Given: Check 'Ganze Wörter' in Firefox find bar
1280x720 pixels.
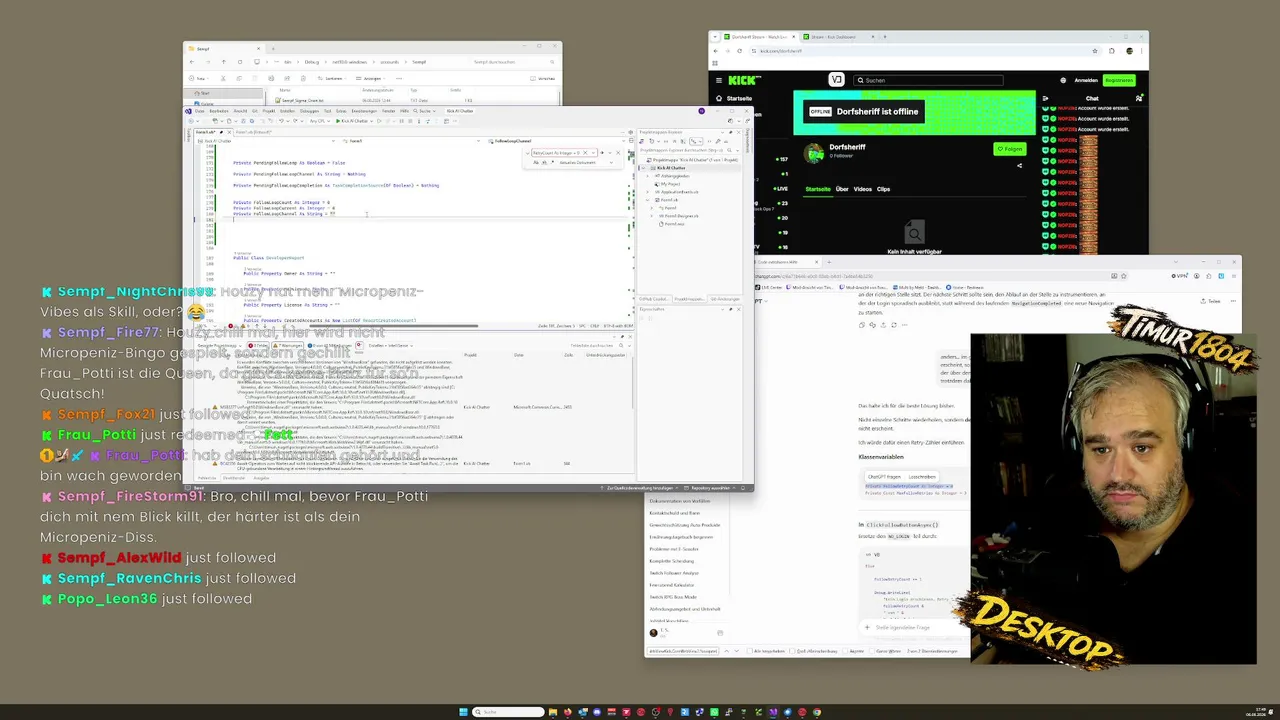Looking at the screenshot, I should click(871, 651).
